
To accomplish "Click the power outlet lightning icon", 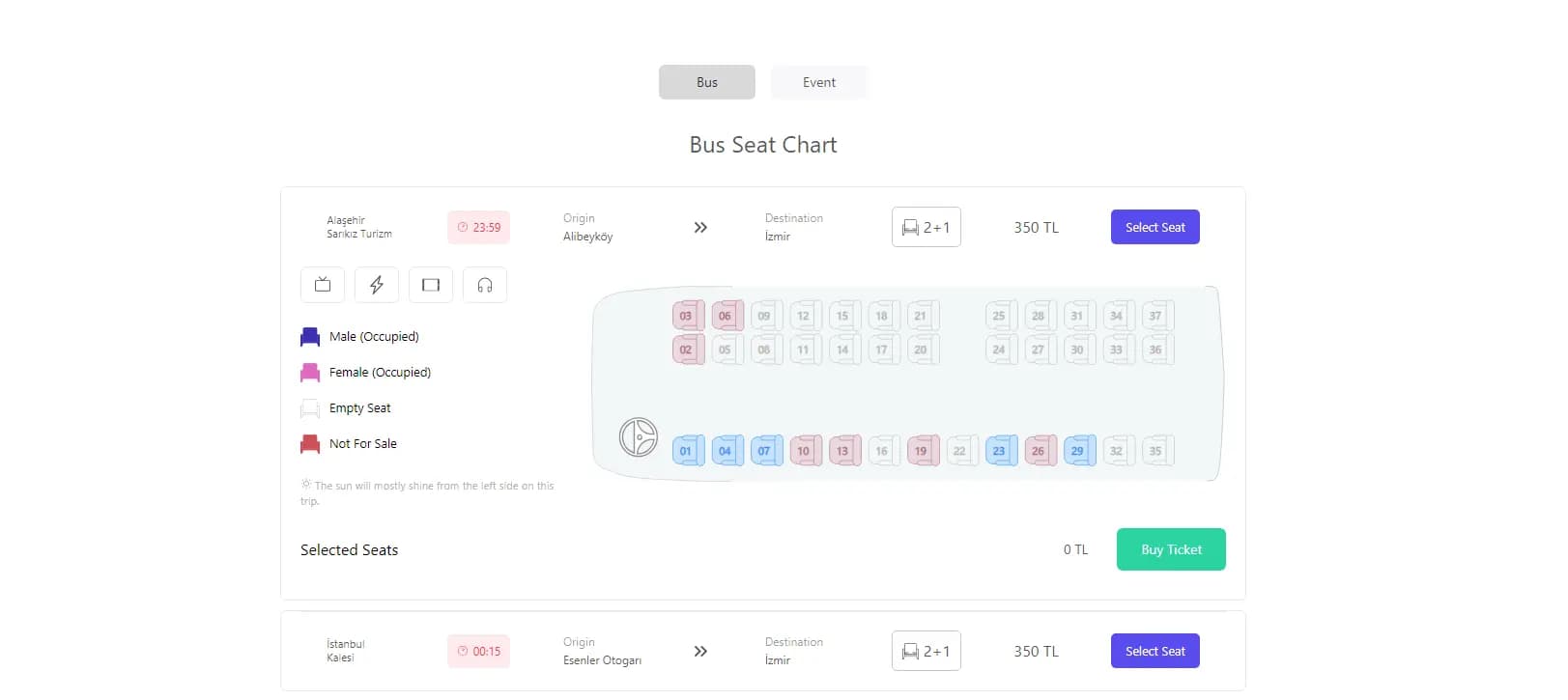I will click(377, 285).
